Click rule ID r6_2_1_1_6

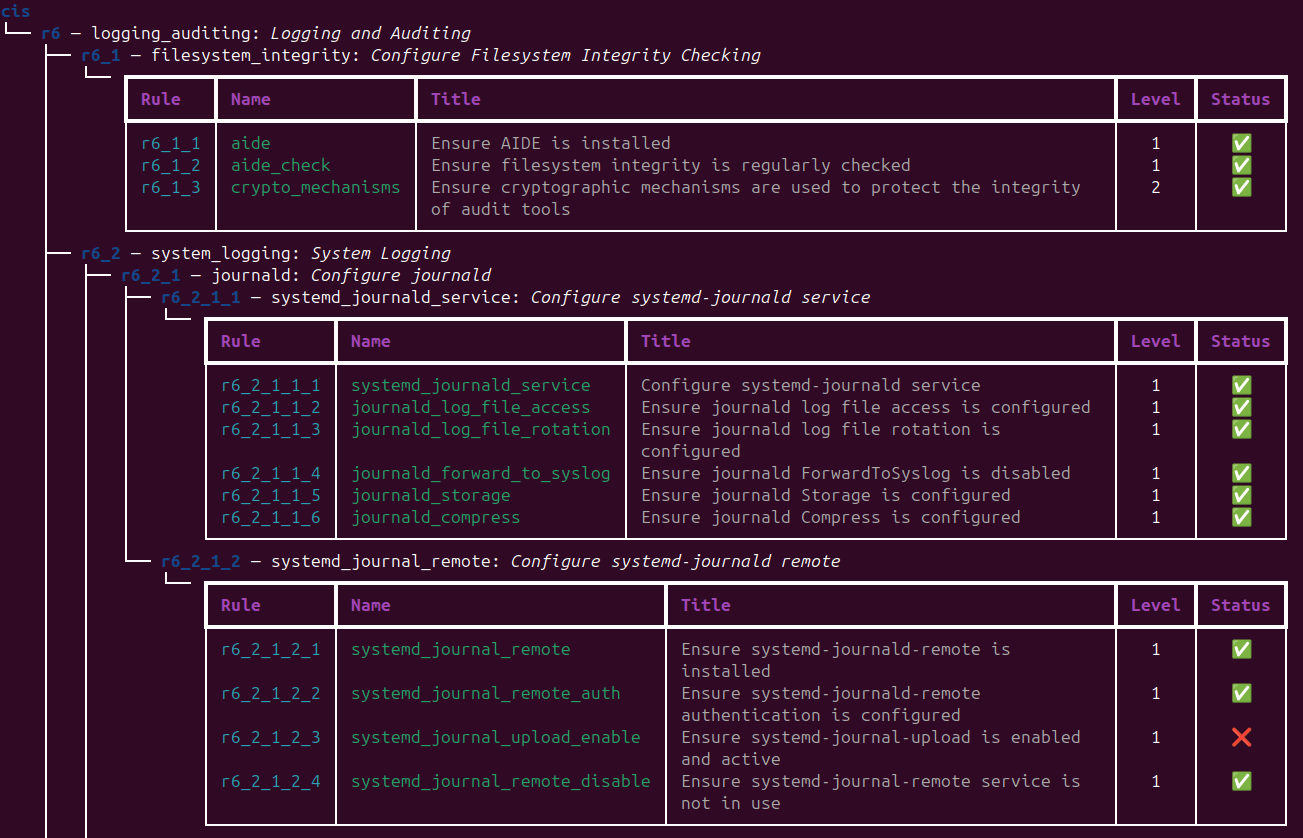pyautogui.click(x=271, y=517)
